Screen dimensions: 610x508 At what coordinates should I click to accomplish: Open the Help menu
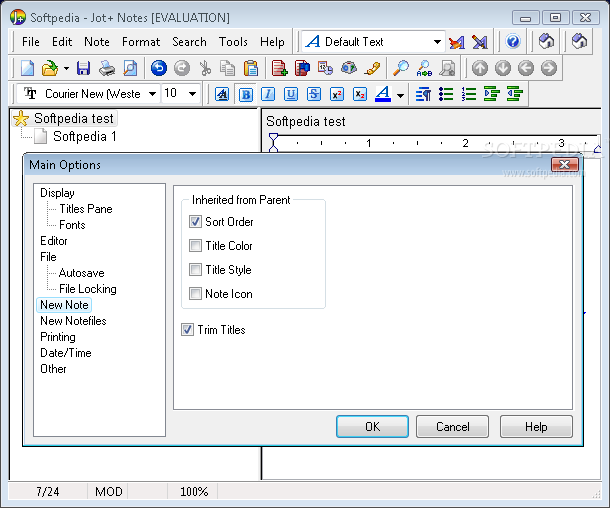pyautogui.click(x=272, y=42)
